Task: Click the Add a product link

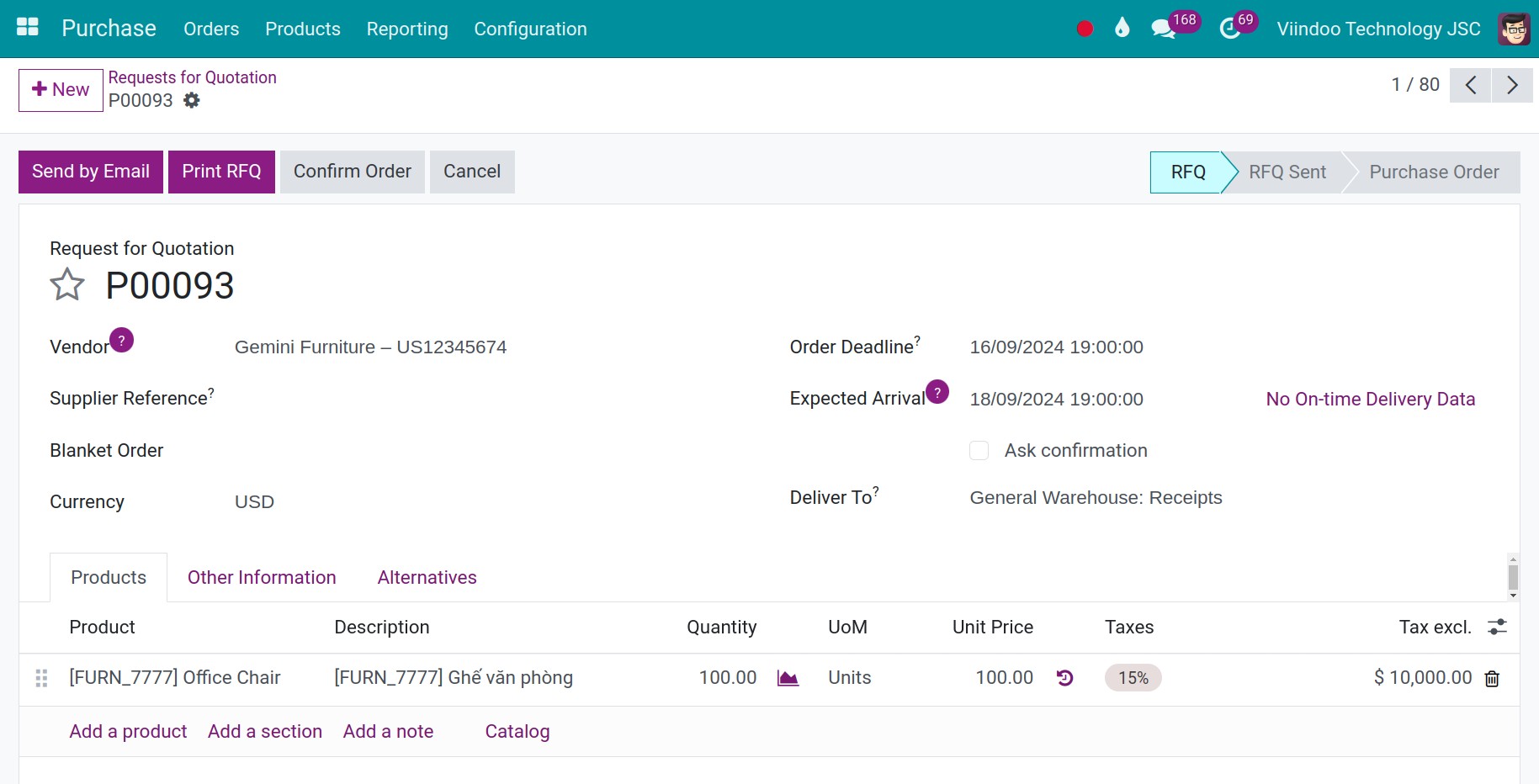Action: tap(128, 732)
